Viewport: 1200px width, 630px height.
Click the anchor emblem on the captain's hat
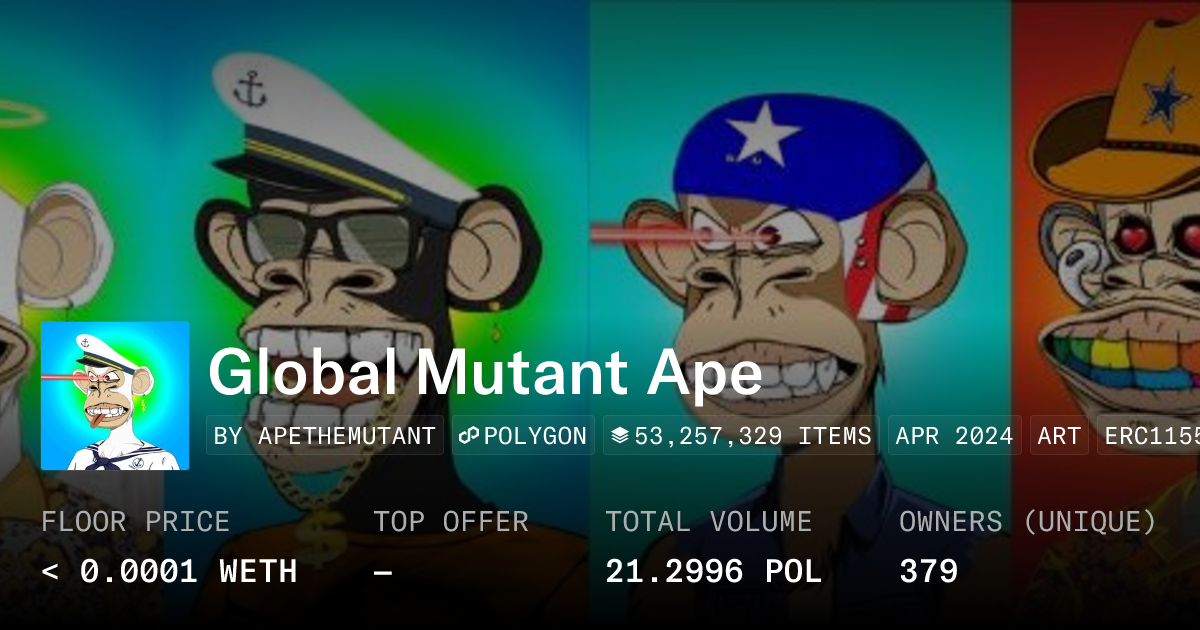click(x=249, y=90)
